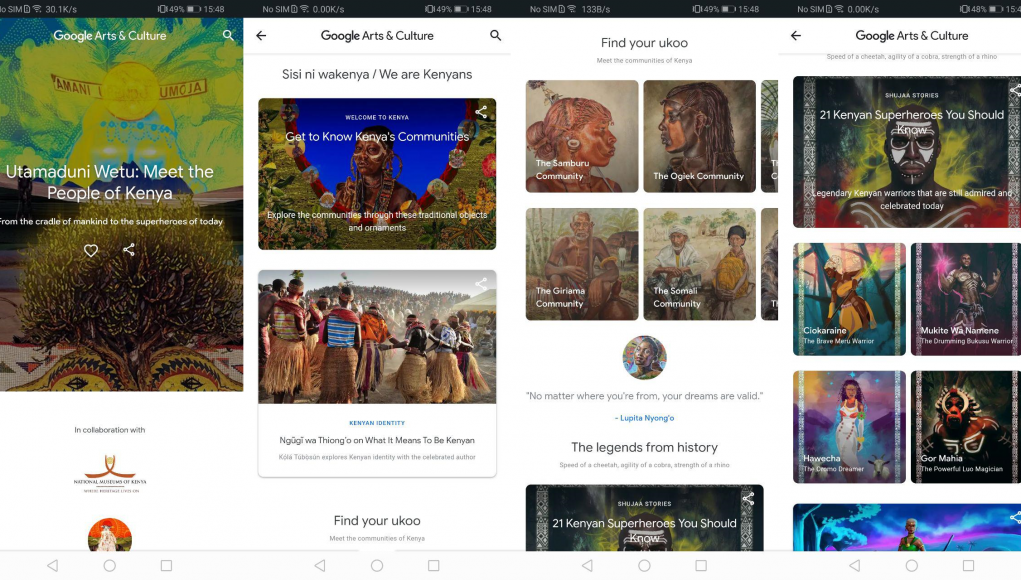Open the Mukite Wa Nameme card
This screenshot has height=580, width=1021.
tap(966, 299)
